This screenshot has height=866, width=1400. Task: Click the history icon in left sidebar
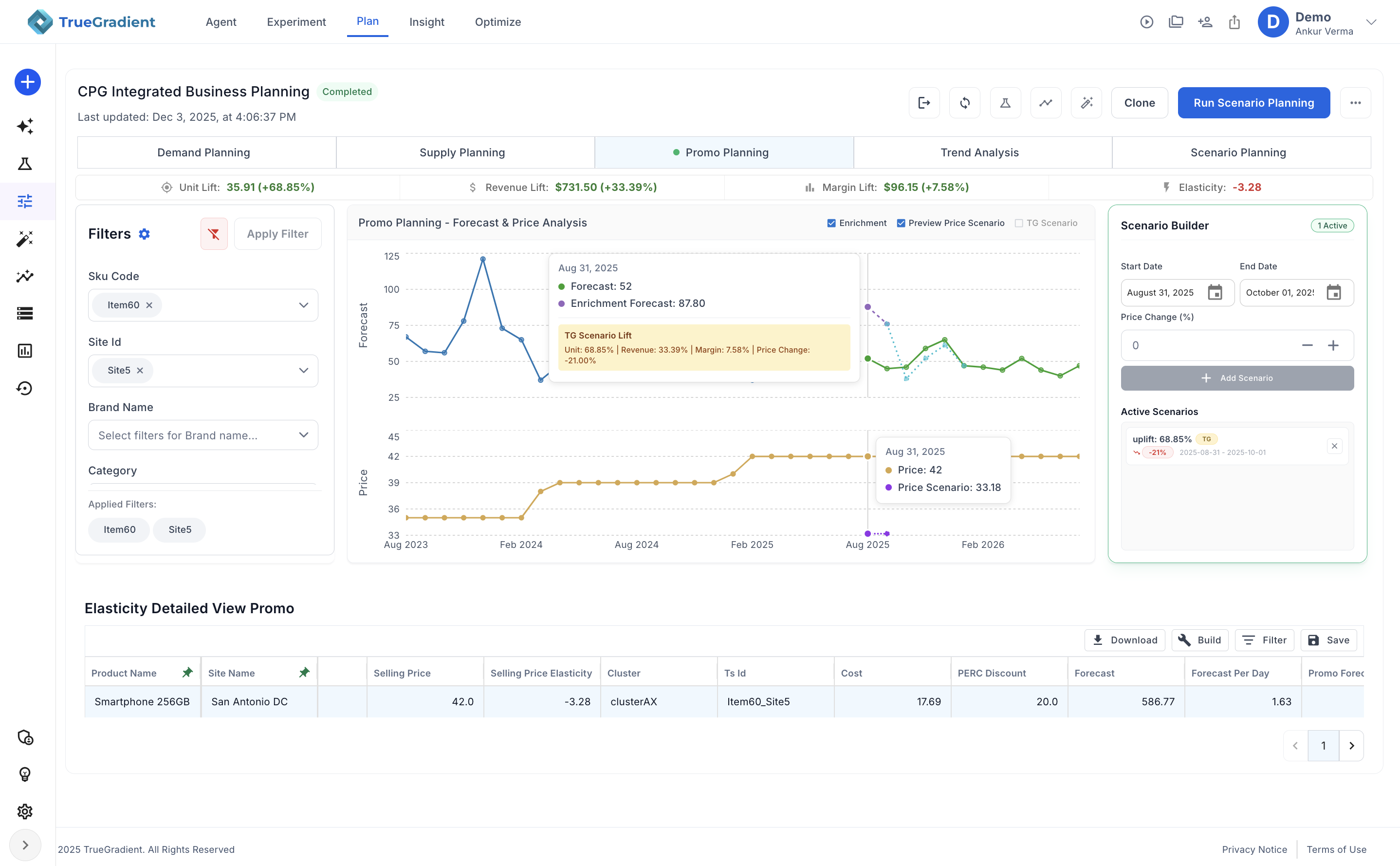tap(25, 388)
